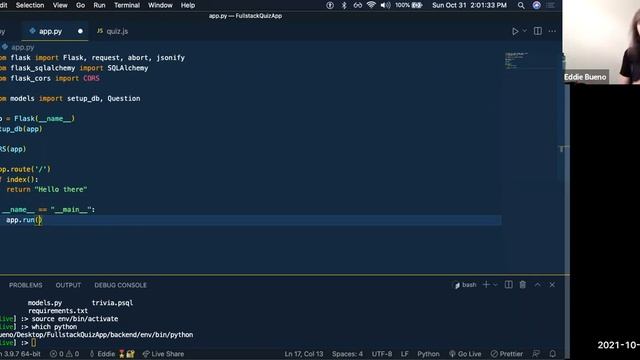Click Prettier status bar item
640x360 pixels.
(x=507, y=354)
